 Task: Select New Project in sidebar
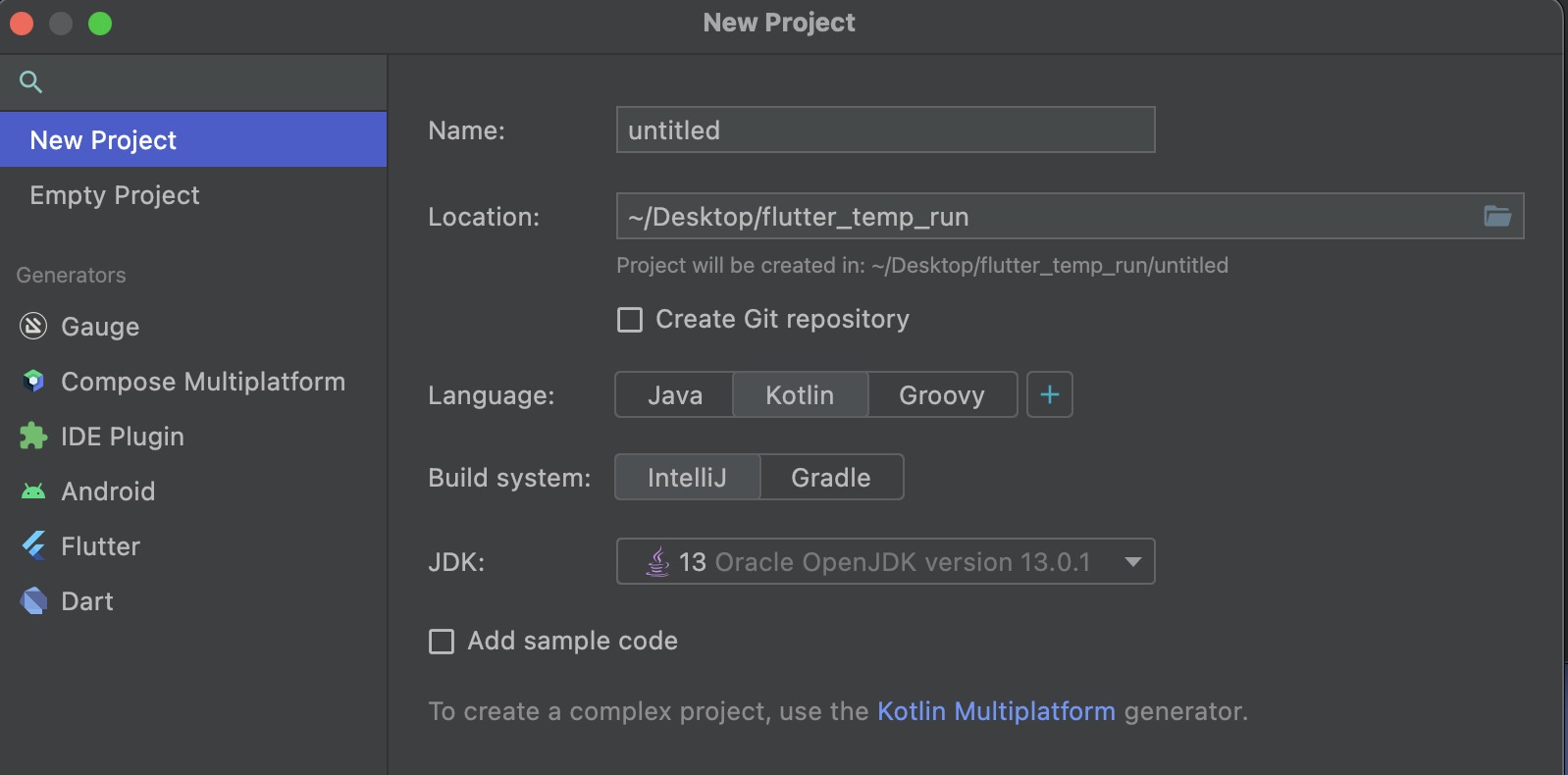193,139
